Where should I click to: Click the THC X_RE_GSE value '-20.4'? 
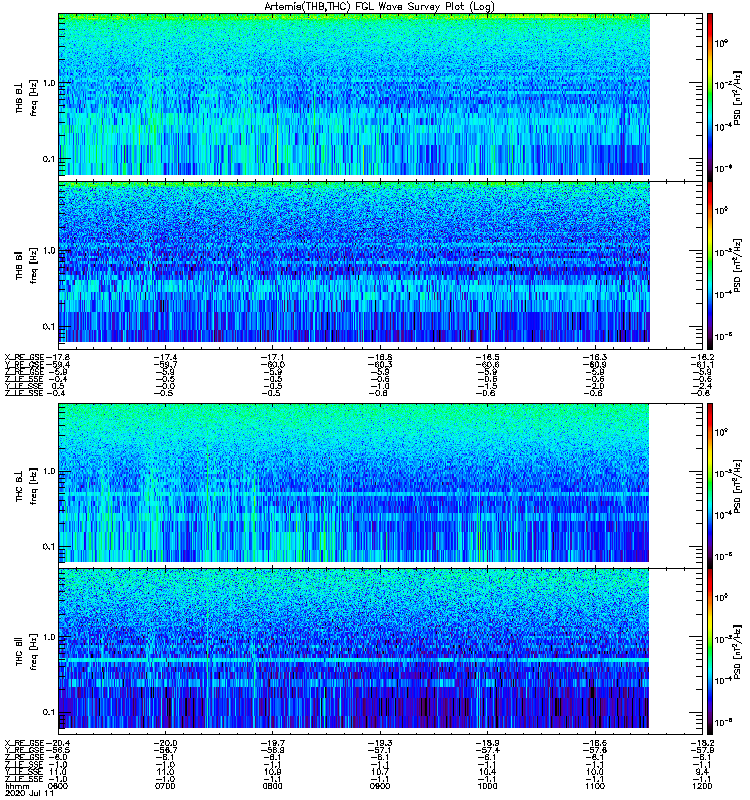(x=57, y=743)
